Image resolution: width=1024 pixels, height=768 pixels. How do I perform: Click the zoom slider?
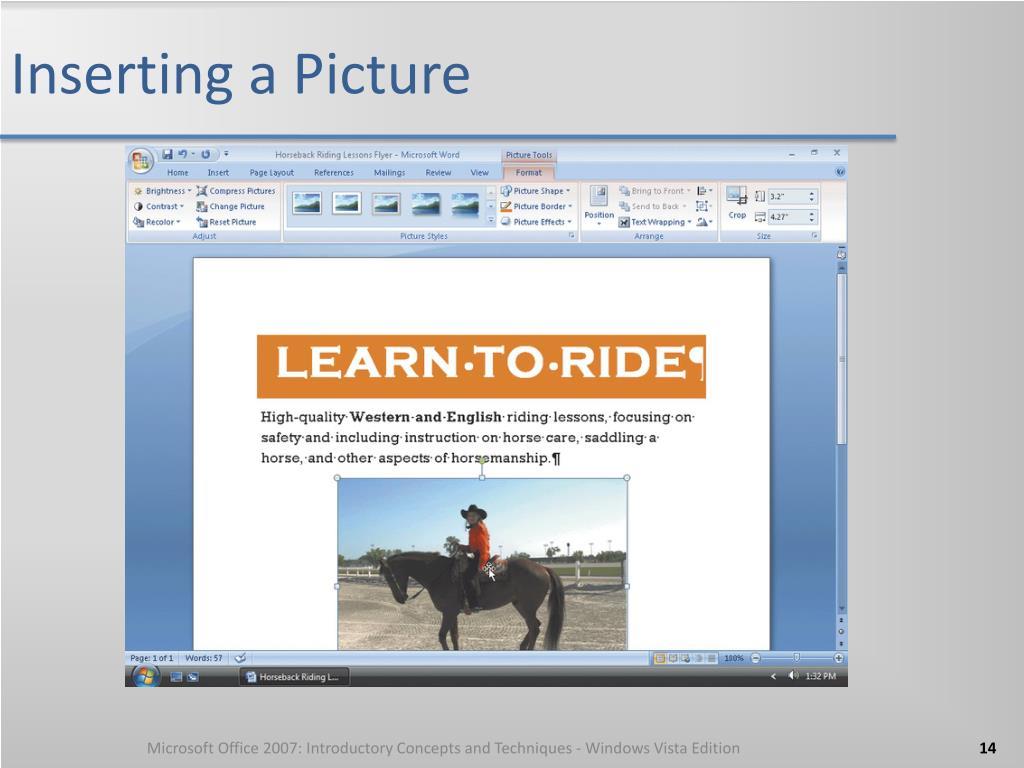point(797,658)
